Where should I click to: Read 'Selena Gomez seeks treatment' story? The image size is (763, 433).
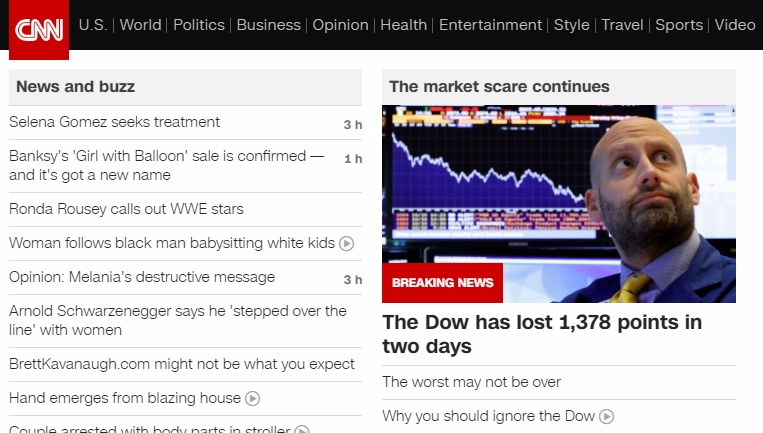[114, 122]
